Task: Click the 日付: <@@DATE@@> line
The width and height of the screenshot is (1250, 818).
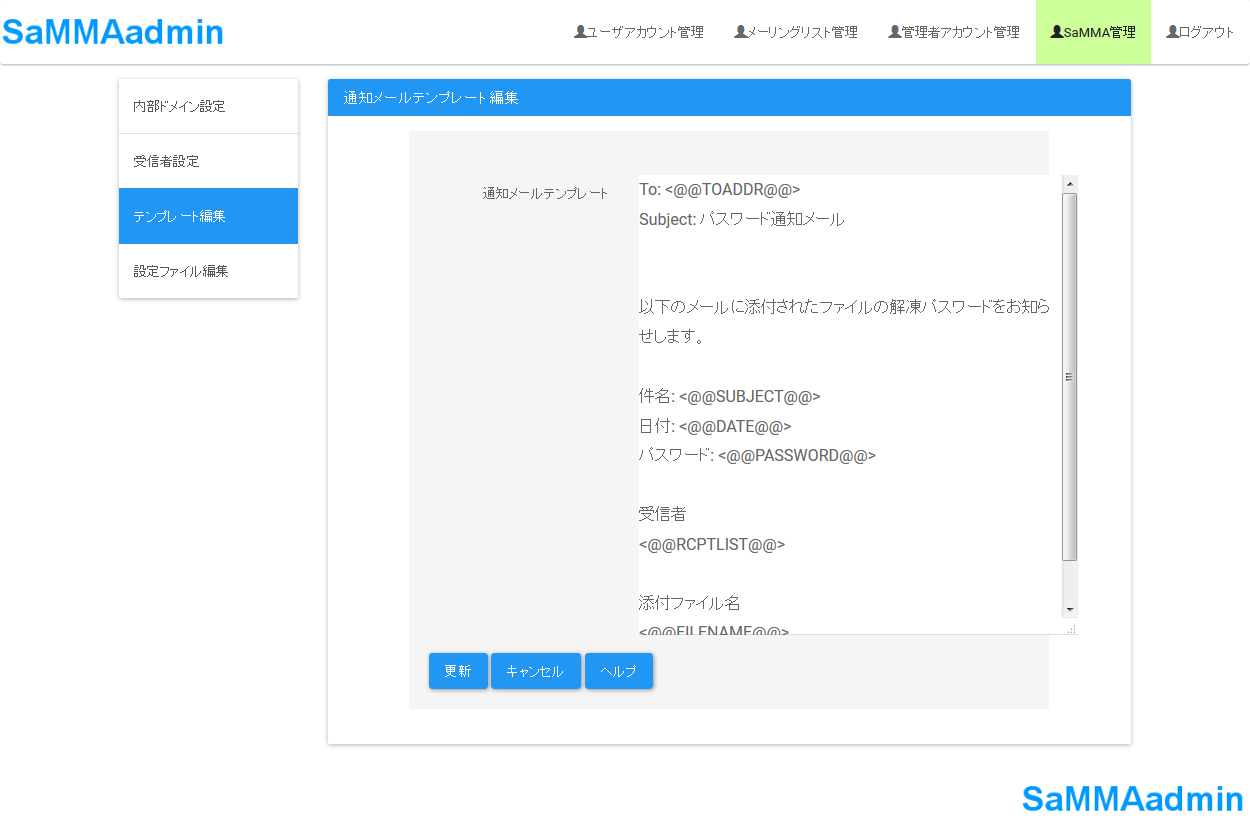Action: click(x=715, y=426)
